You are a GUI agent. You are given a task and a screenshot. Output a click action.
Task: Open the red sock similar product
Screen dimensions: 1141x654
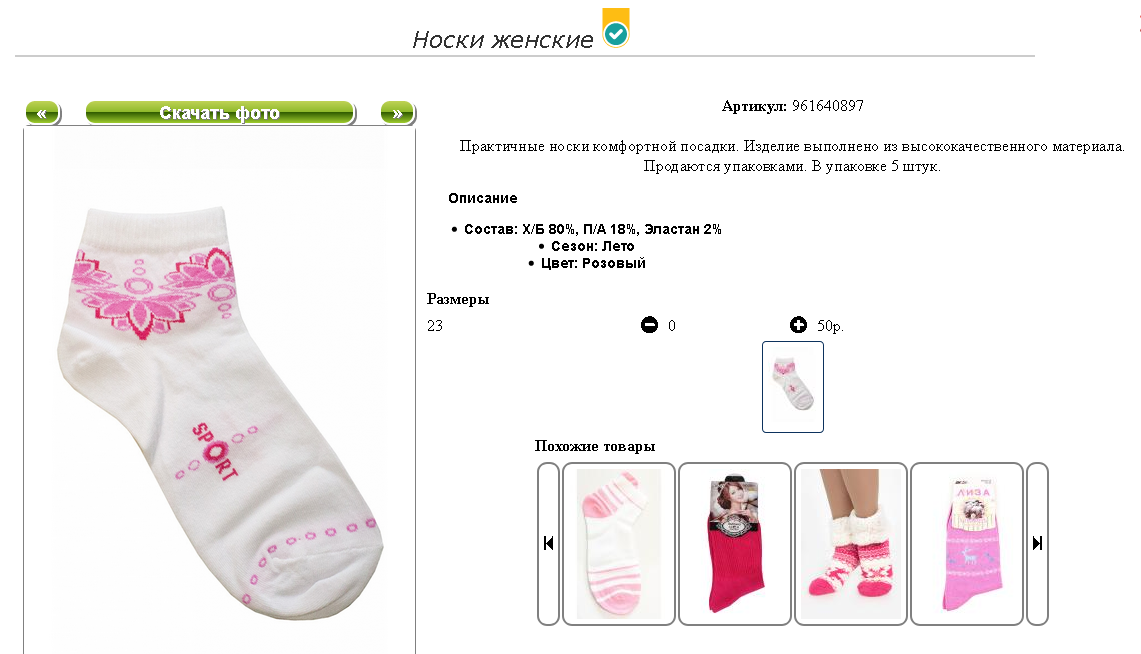point(734,543)
